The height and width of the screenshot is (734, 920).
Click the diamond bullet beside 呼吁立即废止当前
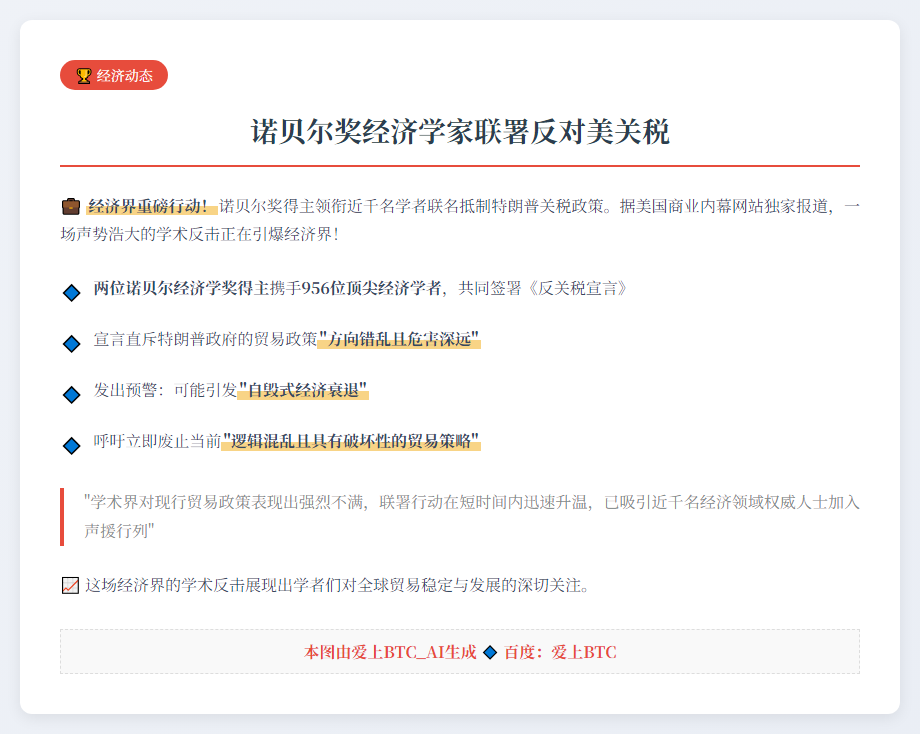[72, 445]
